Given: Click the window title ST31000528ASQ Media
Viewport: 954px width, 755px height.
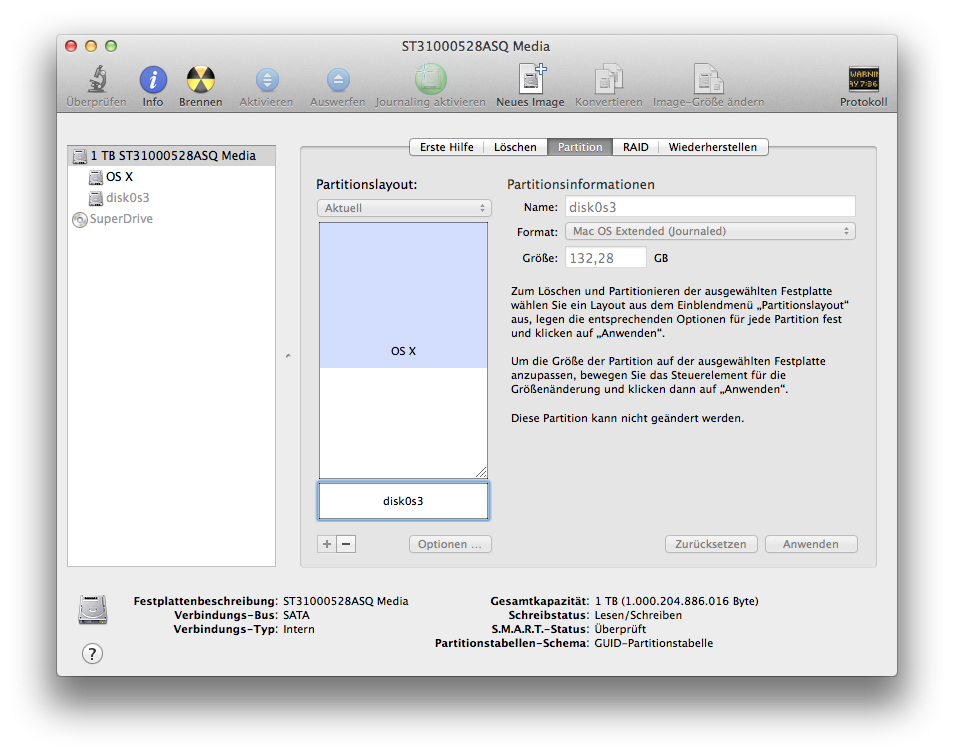Looking at the screenshot, I should click(476, 46).
